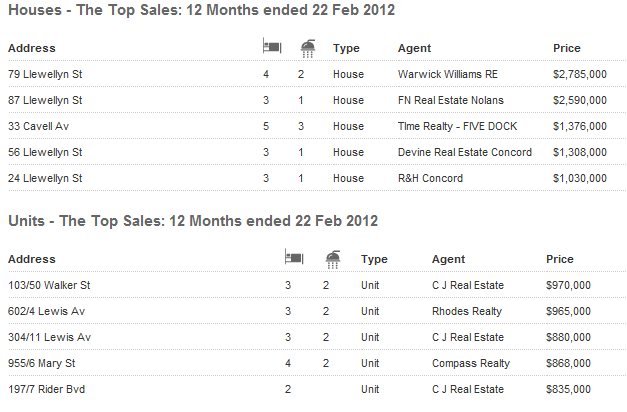Click the bedrooms icon in Houses table
The image size is (627, 412).
tap(271, 47)
